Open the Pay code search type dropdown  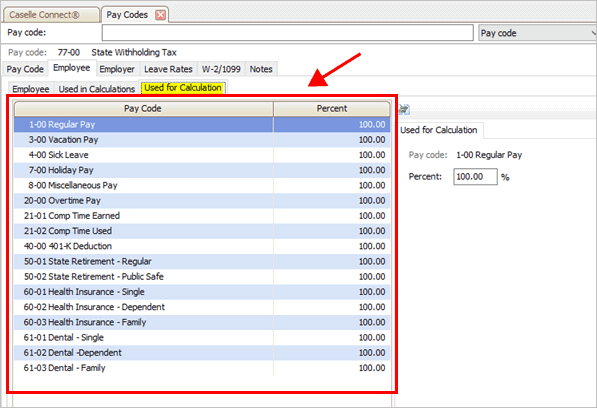pyautogui.click(x=537, y=33)
